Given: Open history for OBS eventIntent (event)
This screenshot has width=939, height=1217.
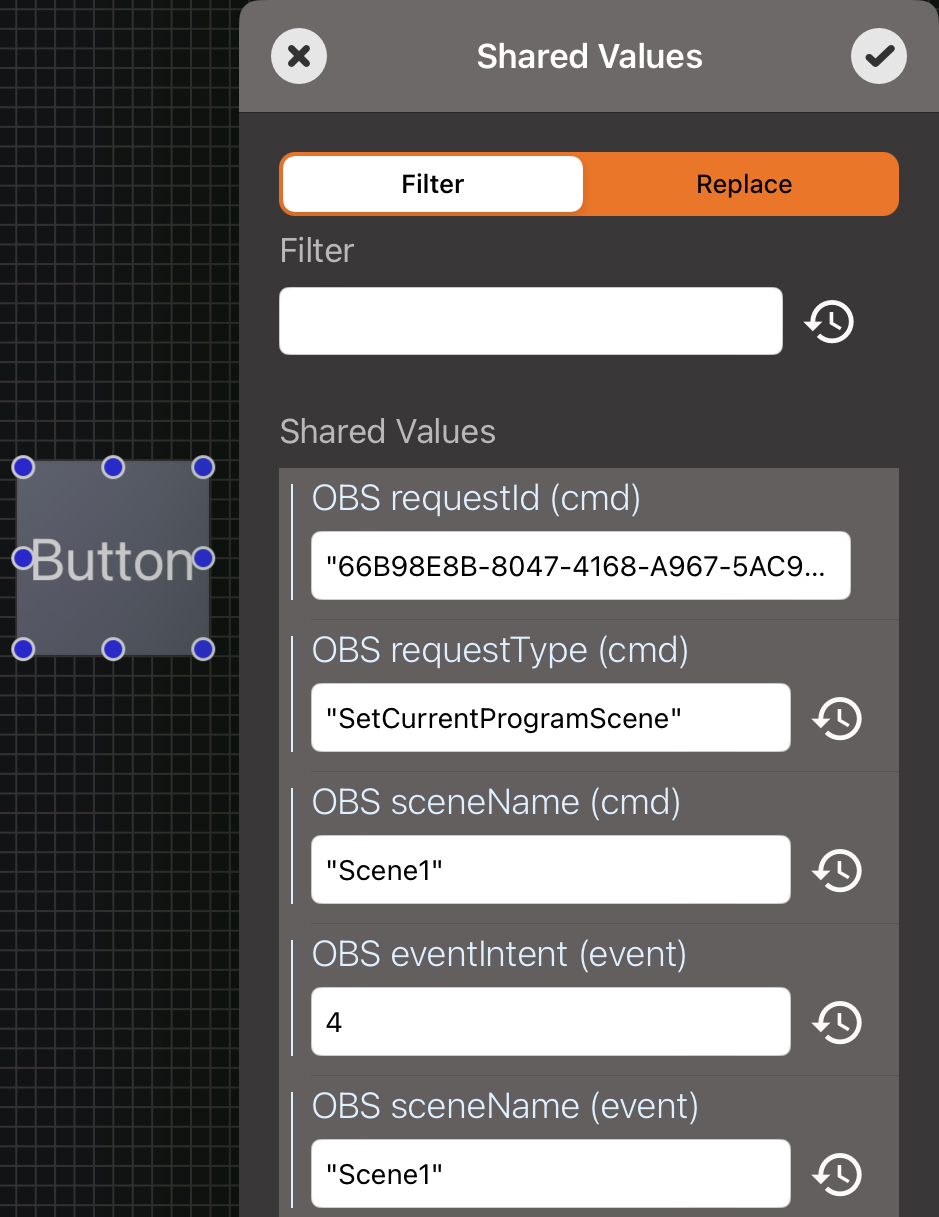Looking at the screenshot, I should (x=837, y=1022).
